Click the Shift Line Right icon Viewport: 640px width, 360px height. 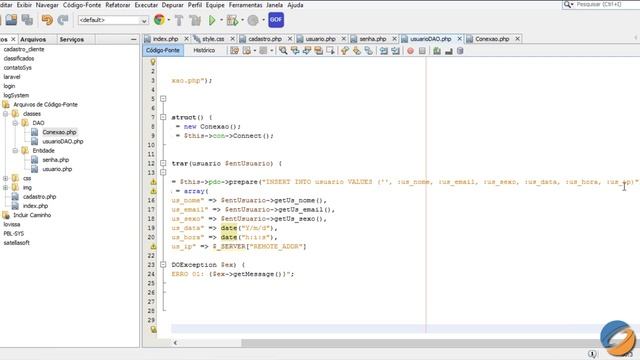(396, 51)
